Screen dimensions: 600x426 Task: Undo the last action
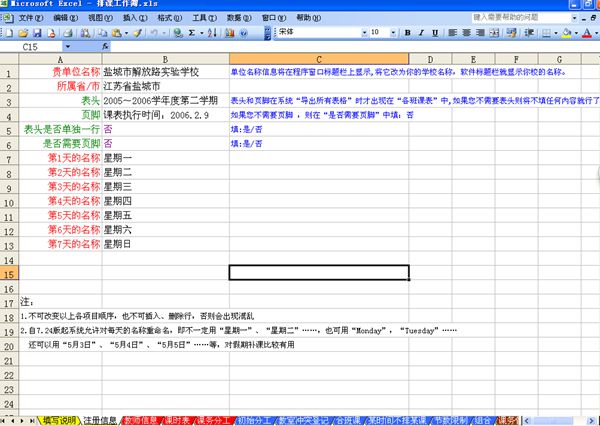tap(154, 33)
